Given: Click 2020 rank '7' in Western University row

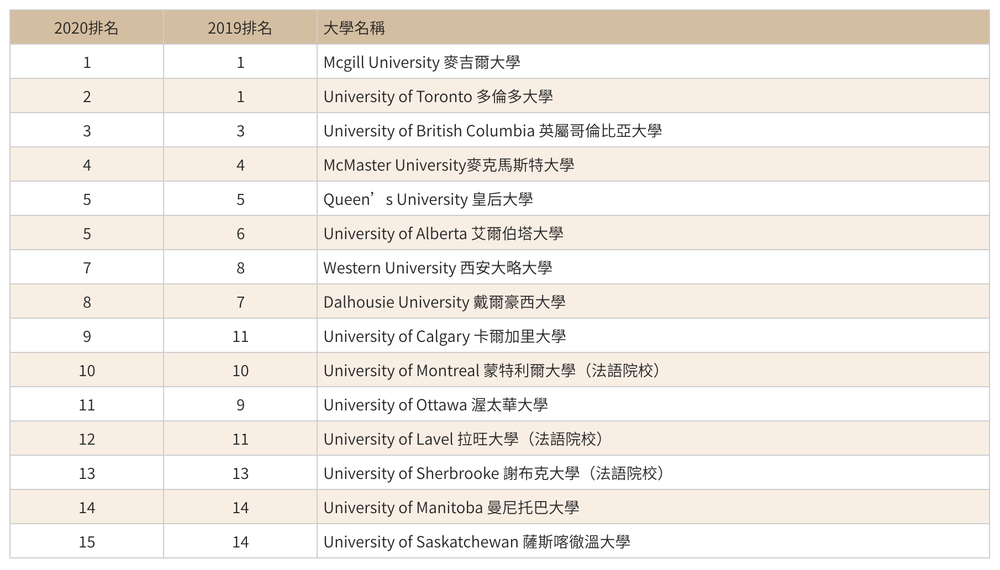Looking at the screenshot, I should [x=87, y=268].
